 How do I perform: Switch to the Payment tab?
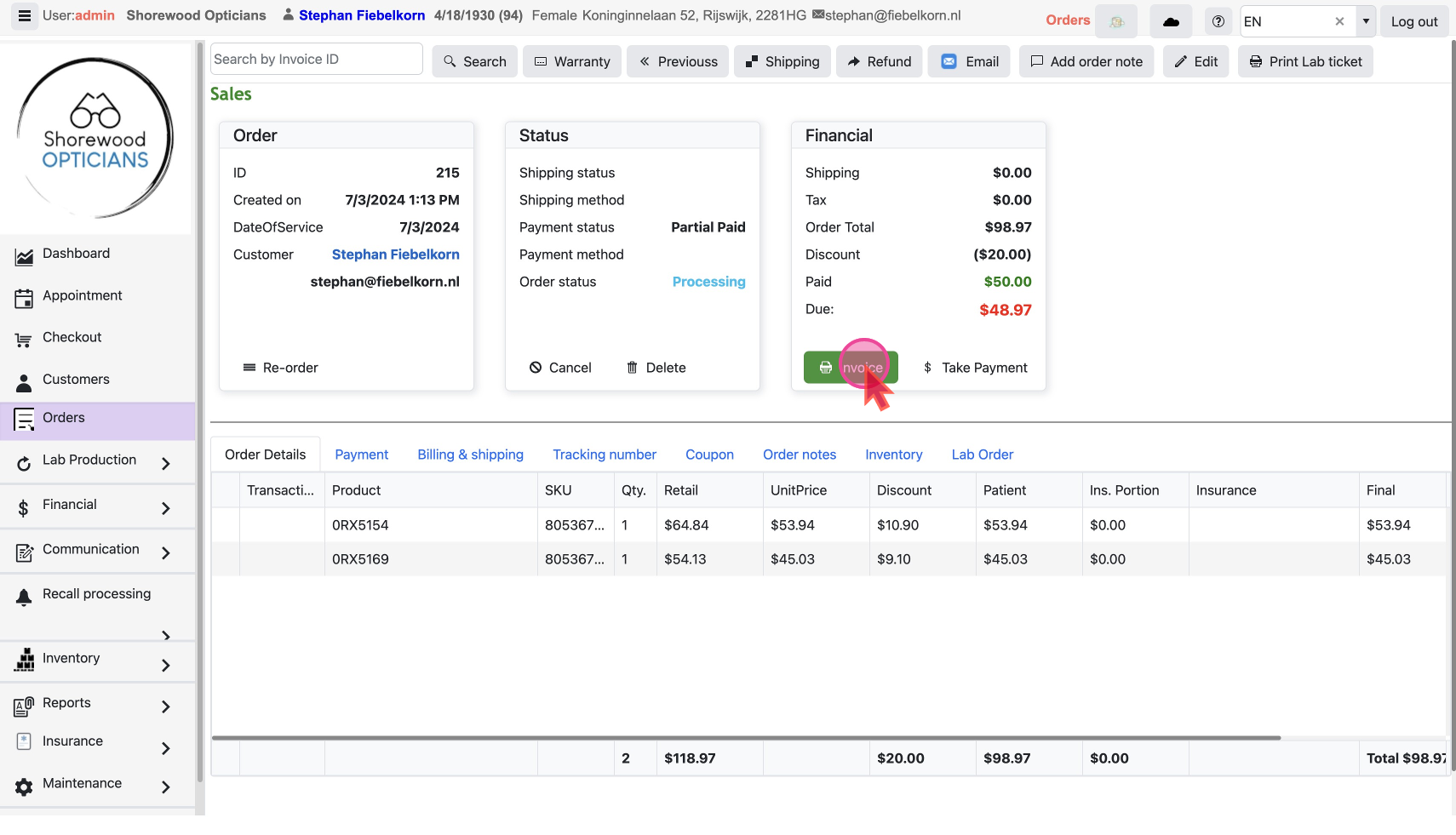pyautogui.click(x=361, y=455)
